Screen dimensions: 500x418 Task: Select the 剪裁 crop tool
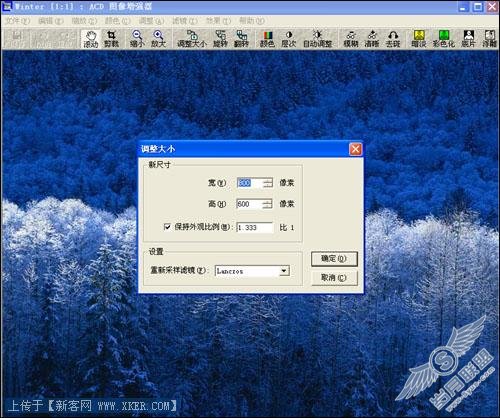tap(111, 39)
